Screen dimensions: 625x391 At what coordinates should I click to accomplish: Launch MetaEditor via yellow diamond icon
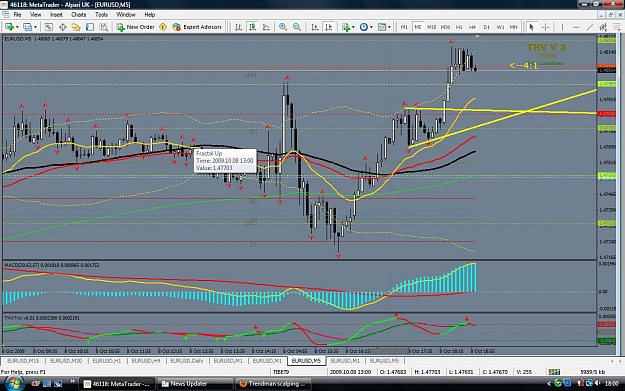[x=163, y=27]
